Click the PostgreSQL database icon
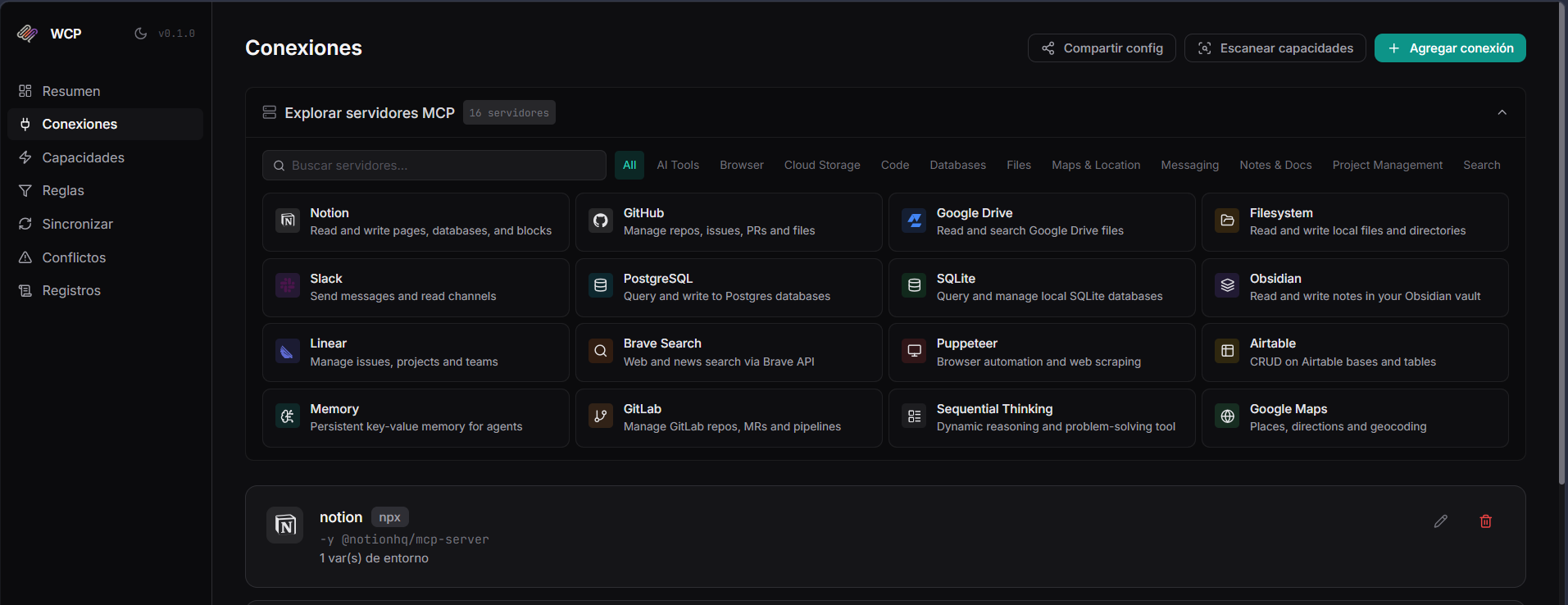This screenshot has width=1568, height=605. pos(601,285)
